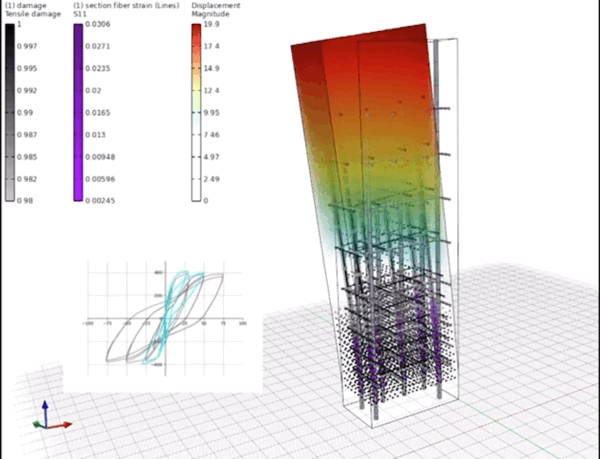Click the 'Magnitude' legend subtitle
The width and height of the screenshot is (600, 459).
210,14
